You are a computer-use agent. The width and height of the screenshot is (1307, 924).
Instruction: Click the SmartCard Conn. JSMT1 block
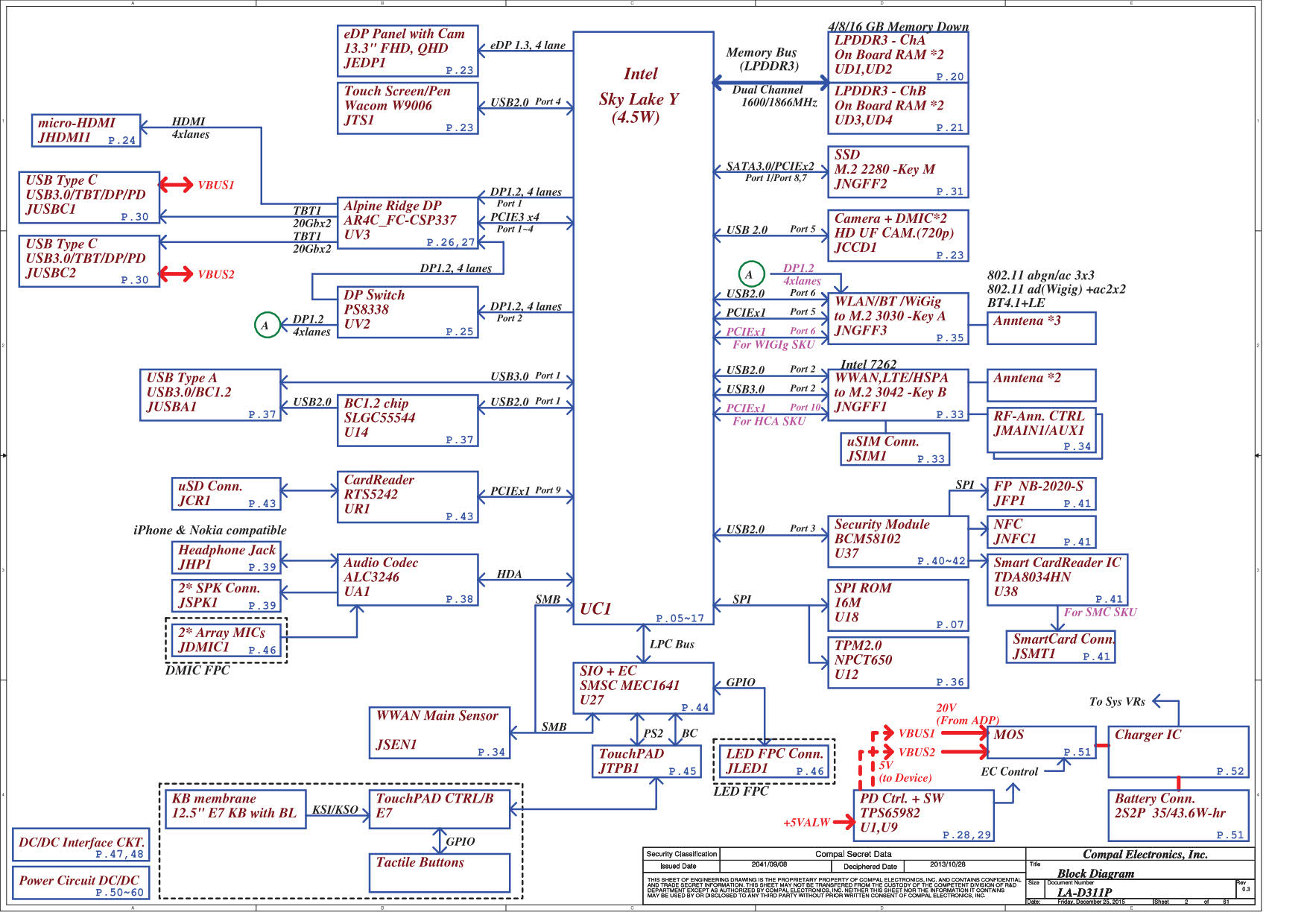(1060, 647)
